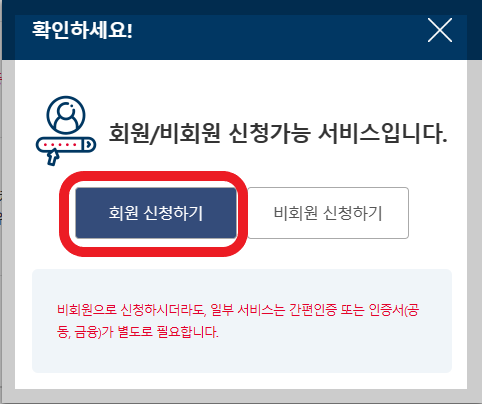The width and height of the screenshot is (482, 404).
Task: Click the user avatar circle icon
Action: click(66, 115)
